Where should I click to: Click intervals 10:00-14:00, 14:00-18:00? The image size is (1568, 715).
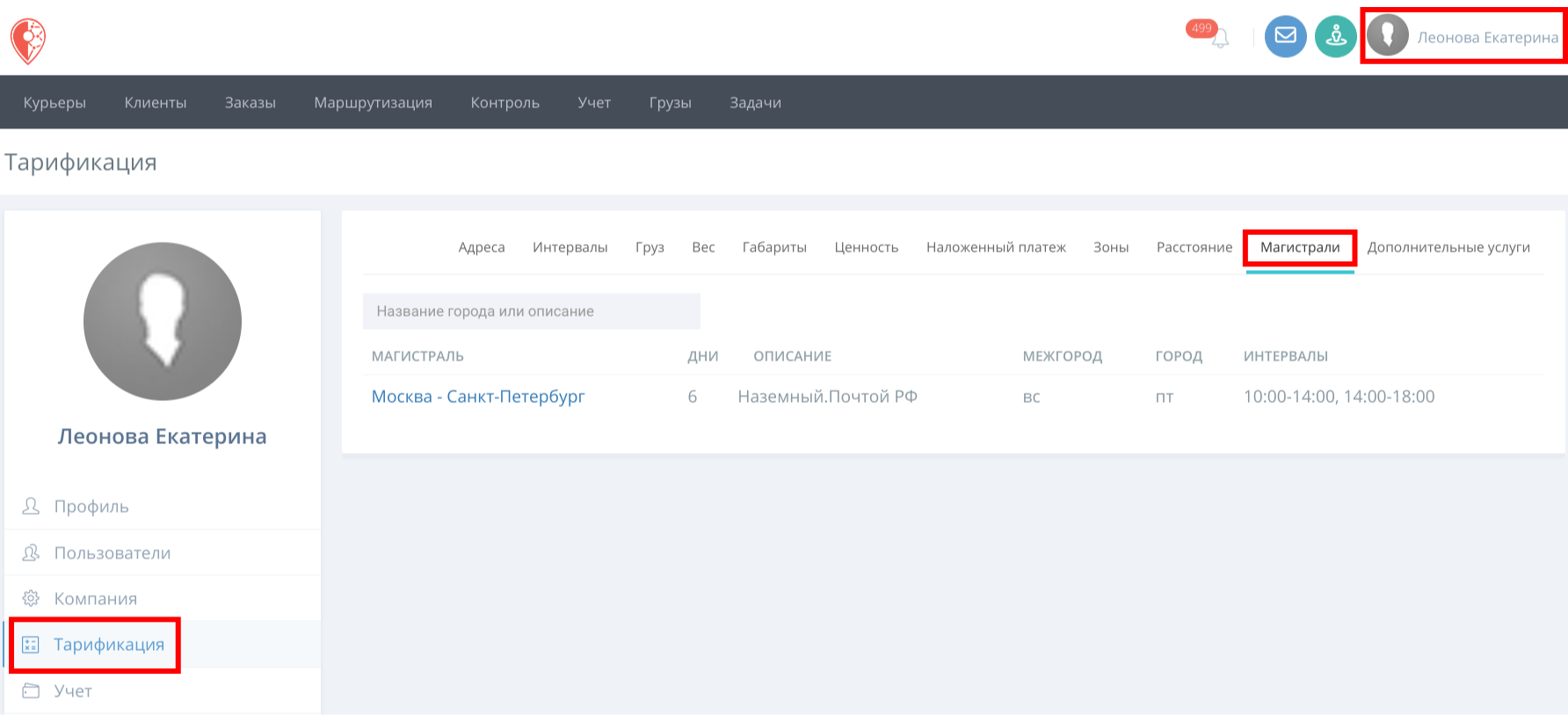pyautogui.click(x=1339, y=397)
